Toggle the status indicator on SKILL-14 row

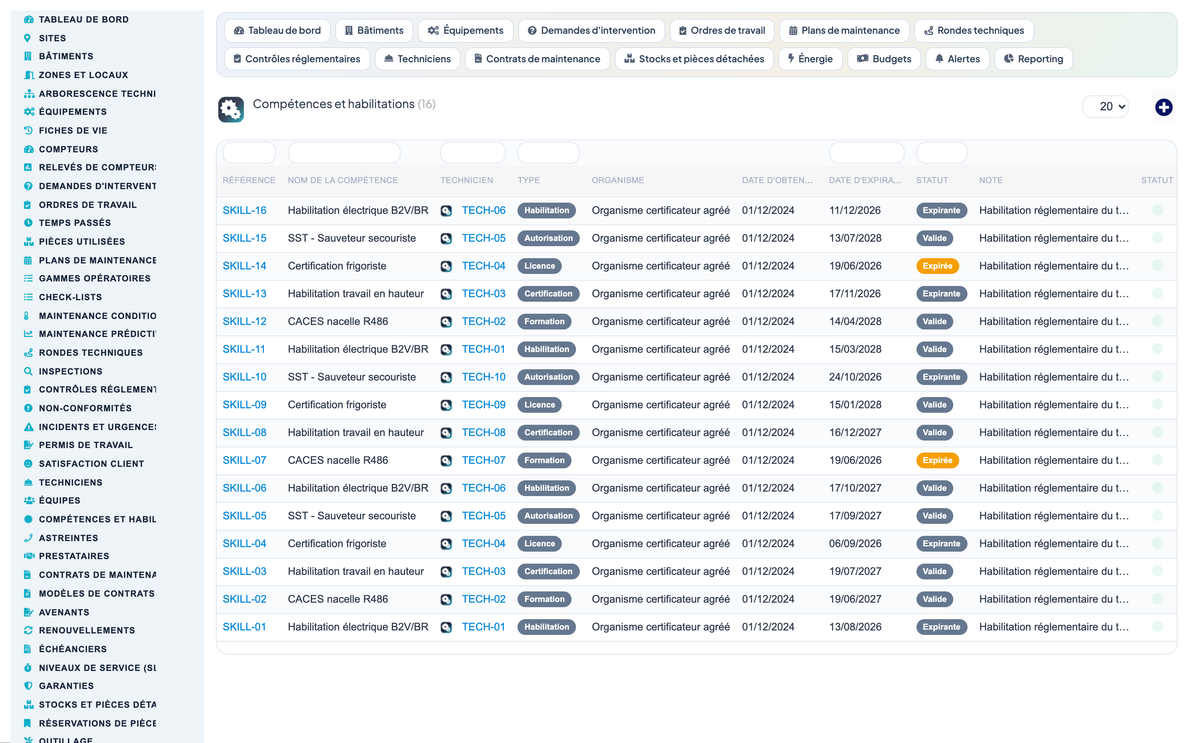1157,266
